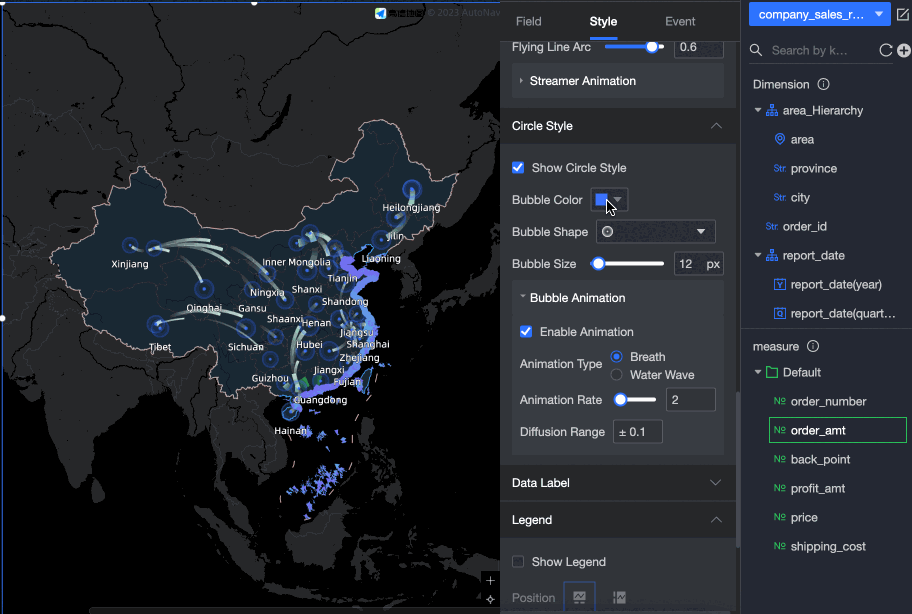Click the report_date(quarter) calendar icon
This screenshot has height=614, width=912.
tap(780, 313)
